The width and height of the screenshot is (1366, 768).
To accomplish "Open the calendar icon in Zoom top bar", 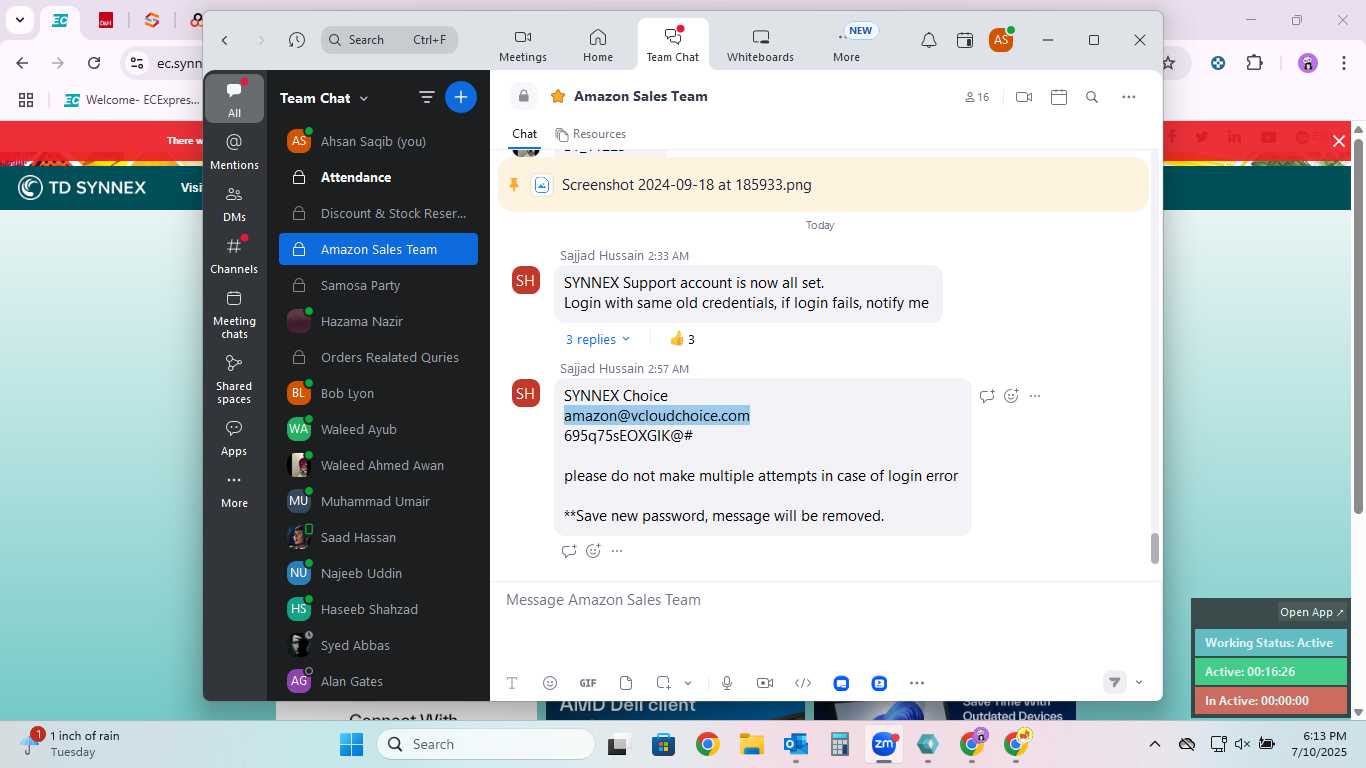I will pos(965,40).
